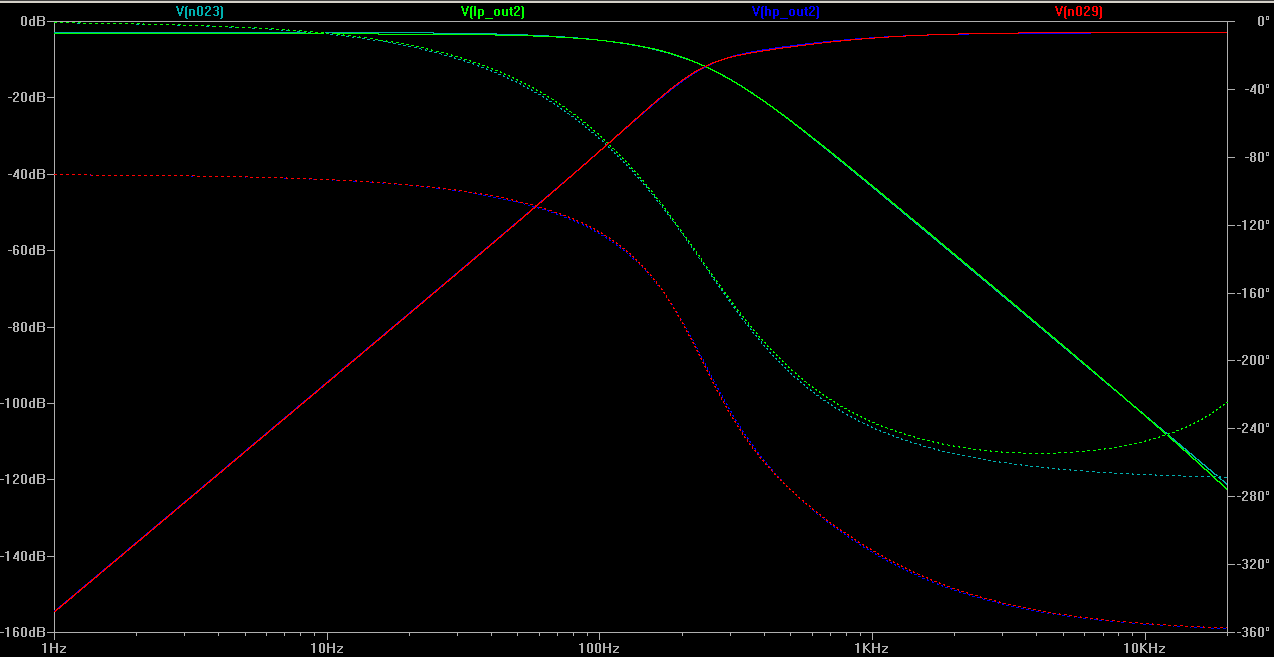1274x657 pixels.
Task: Click the V(hp_out2) trace label
Action: click(x=785, y=12)
